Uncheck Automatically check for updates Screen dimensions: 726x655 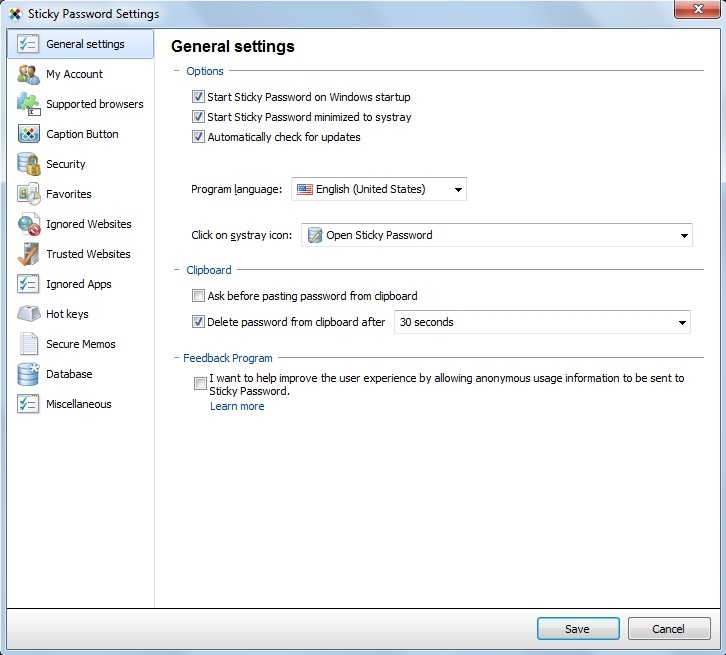(198, 137)
